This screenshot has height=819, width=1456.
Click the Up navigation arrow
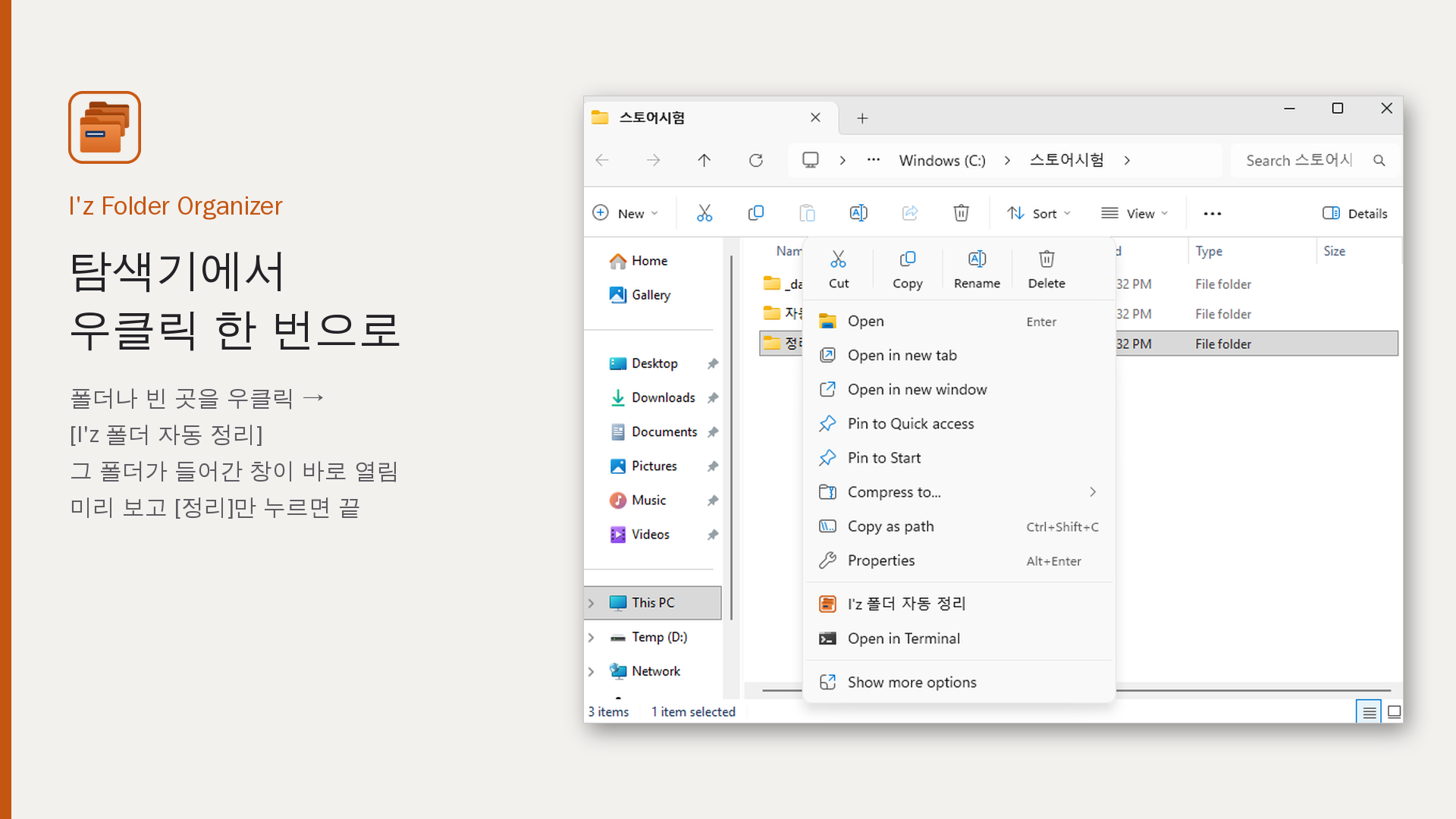pyautogui.click(x=704, y=160)
